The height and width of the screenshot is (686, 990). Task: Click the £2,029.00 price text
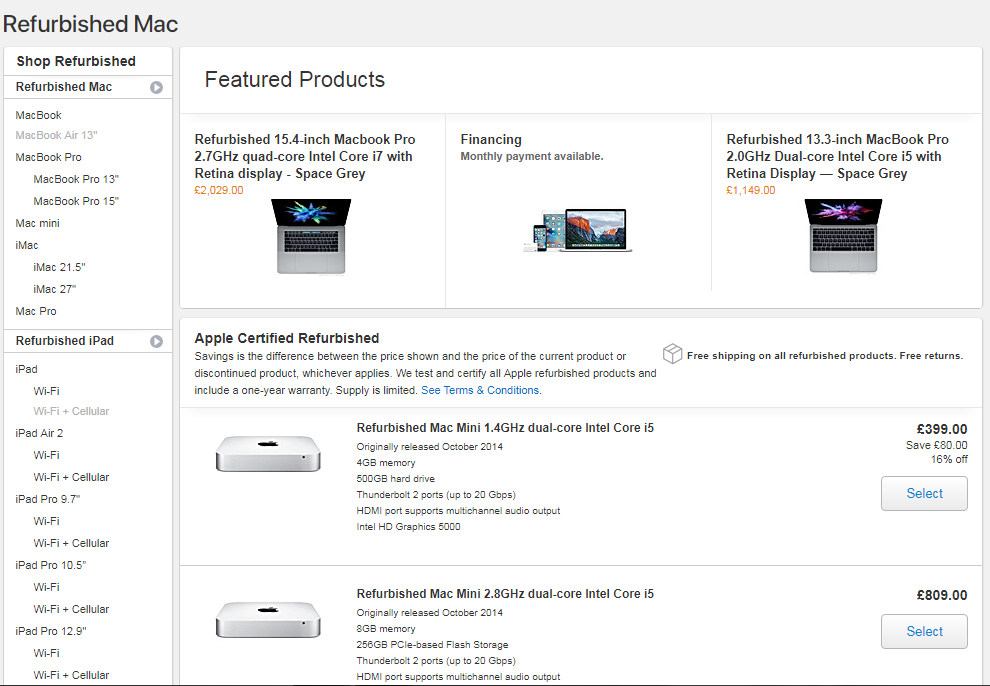point(218,191)
